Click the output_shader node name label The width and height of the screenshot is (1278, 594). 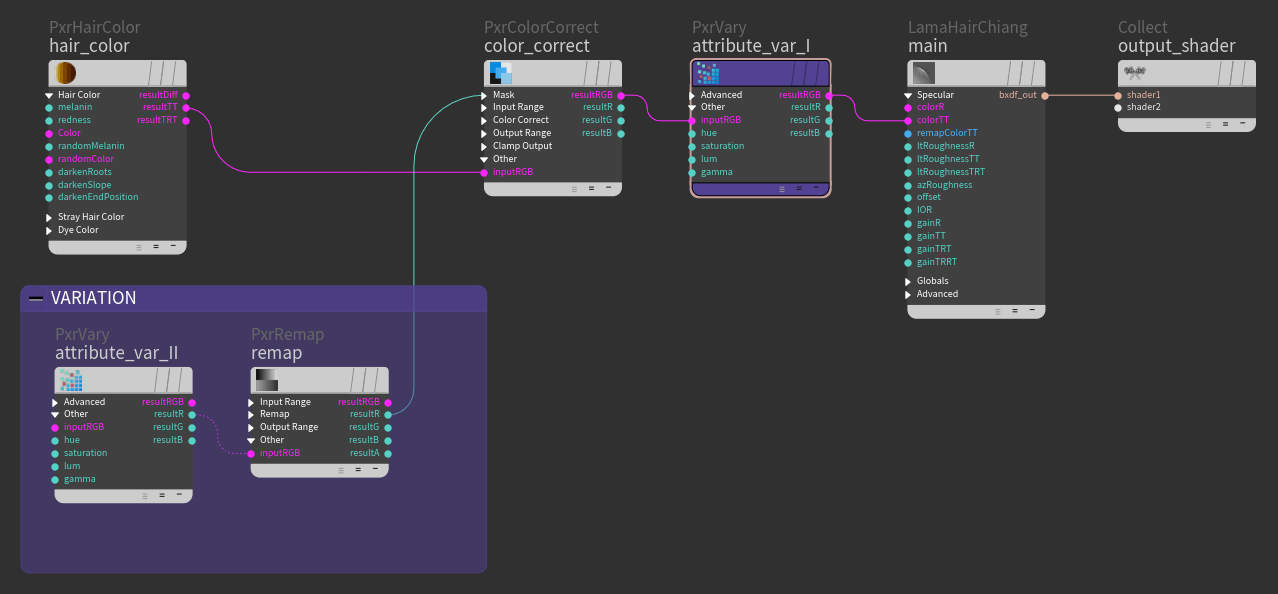tap(1176, 46)
